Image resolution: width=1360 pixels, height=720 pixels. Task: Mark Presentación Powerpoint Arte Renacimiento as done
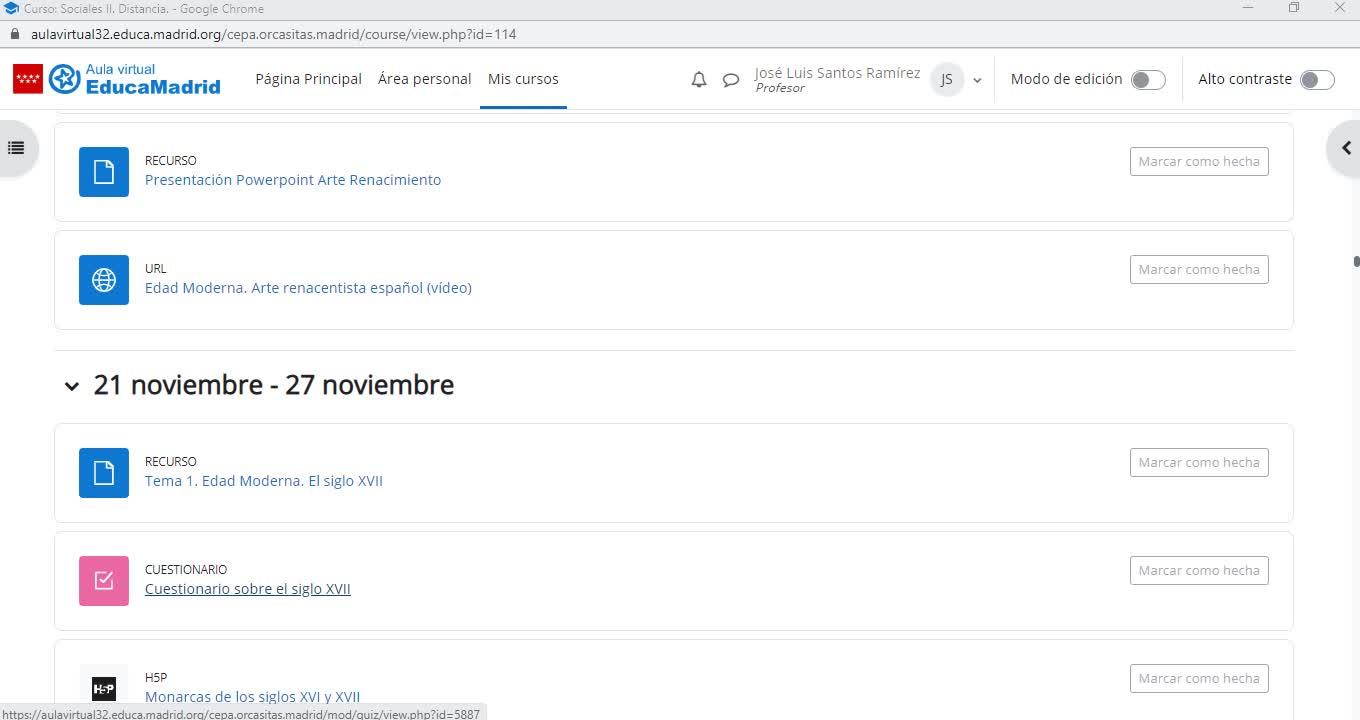(1199, 161)
